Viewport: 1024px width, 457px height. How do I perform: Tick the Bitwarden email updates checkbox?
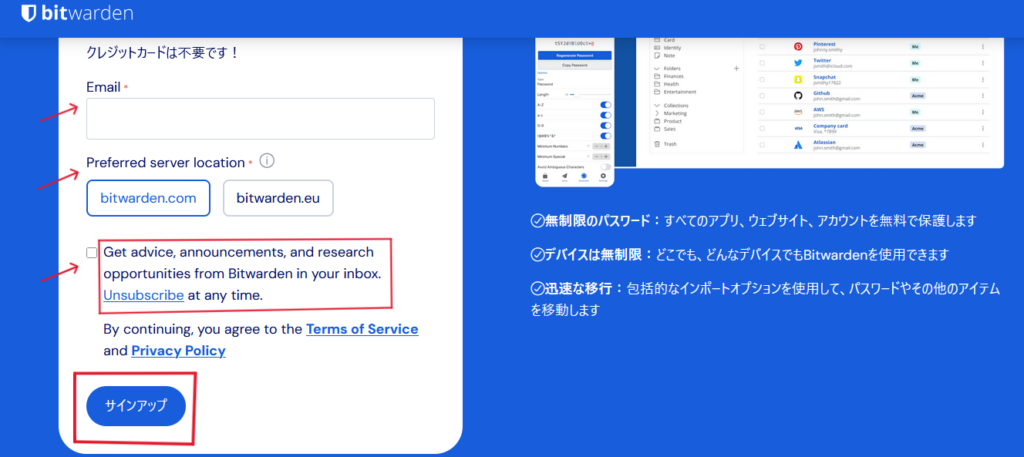coord(91,253)
